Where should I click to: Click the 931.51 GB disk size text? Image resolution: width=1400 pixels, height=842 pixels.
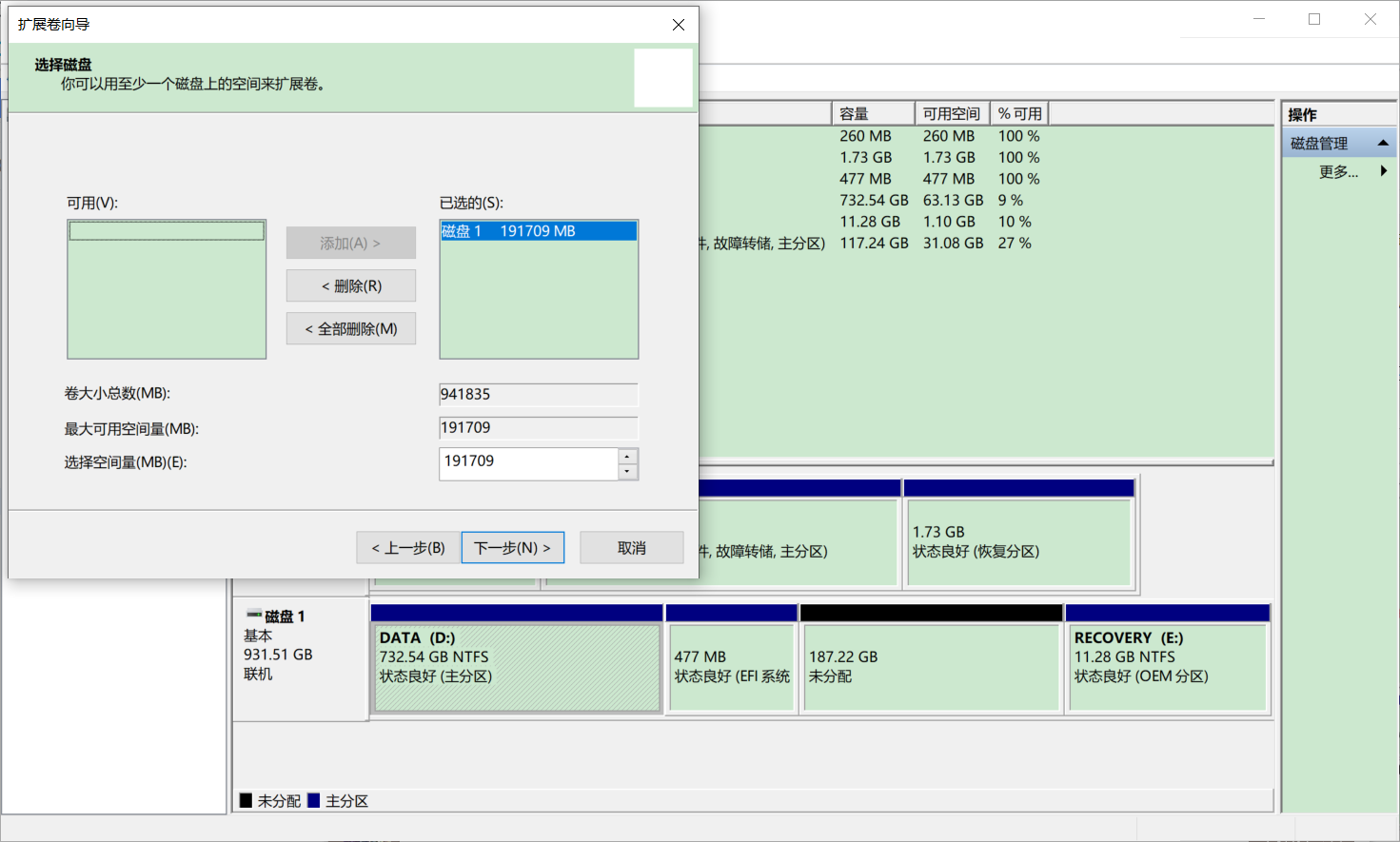pos(278,655)
